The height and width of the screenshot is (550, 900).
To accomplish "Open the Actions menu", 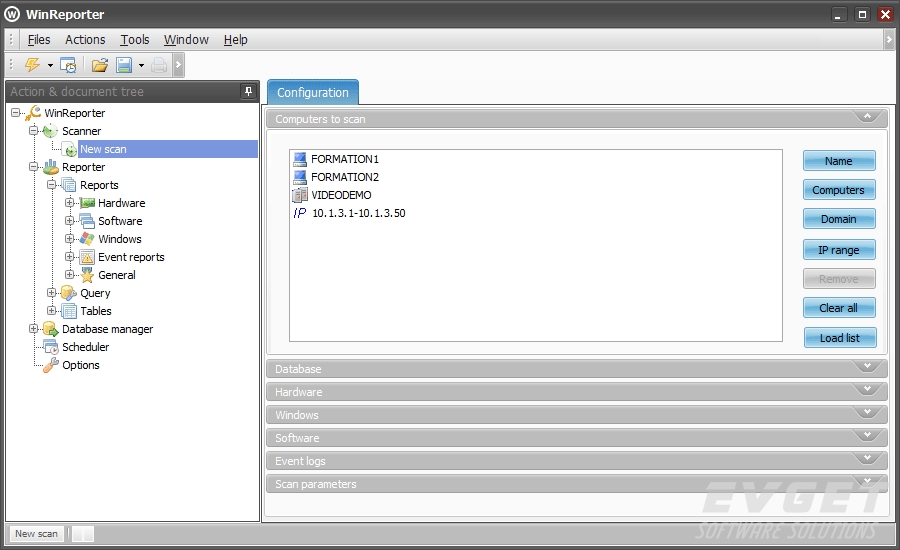I will tap(85, 40).
